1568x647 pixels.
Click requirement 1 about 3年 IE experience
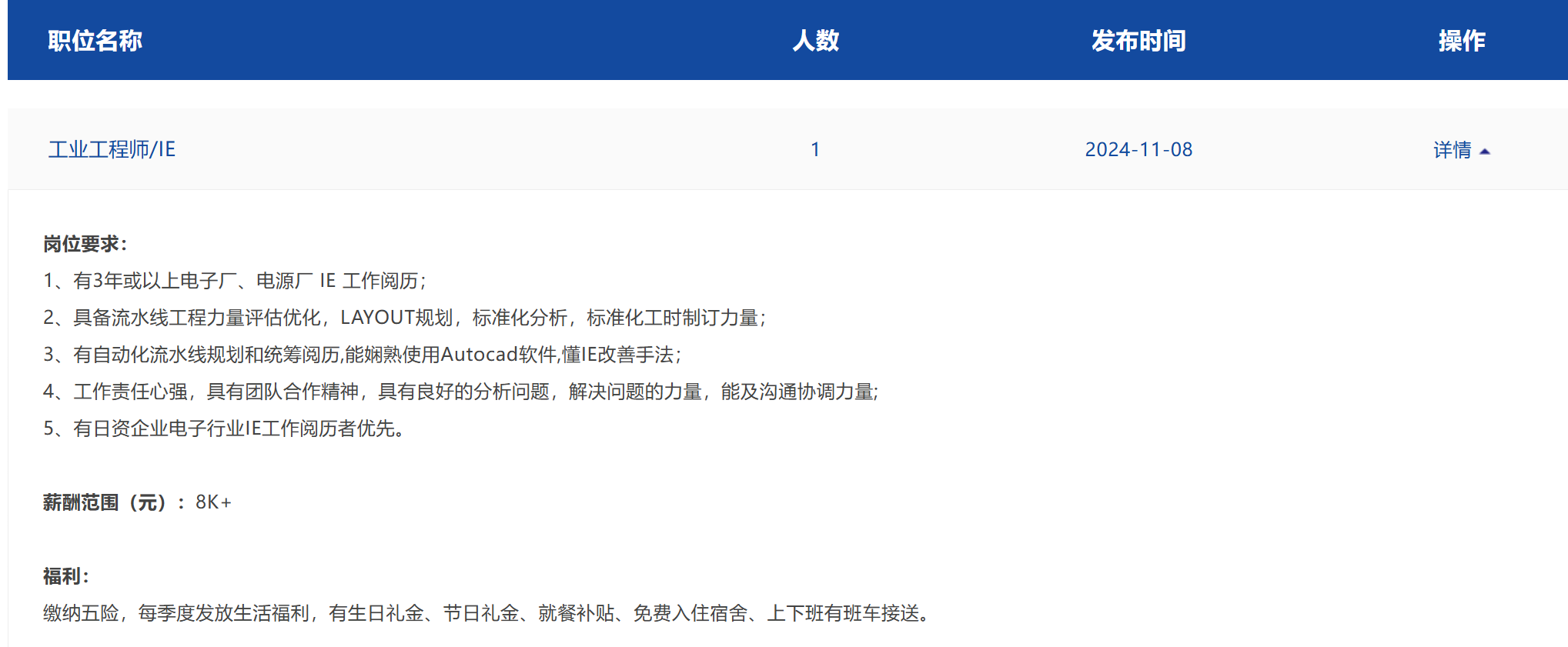[x=235, y=281]
